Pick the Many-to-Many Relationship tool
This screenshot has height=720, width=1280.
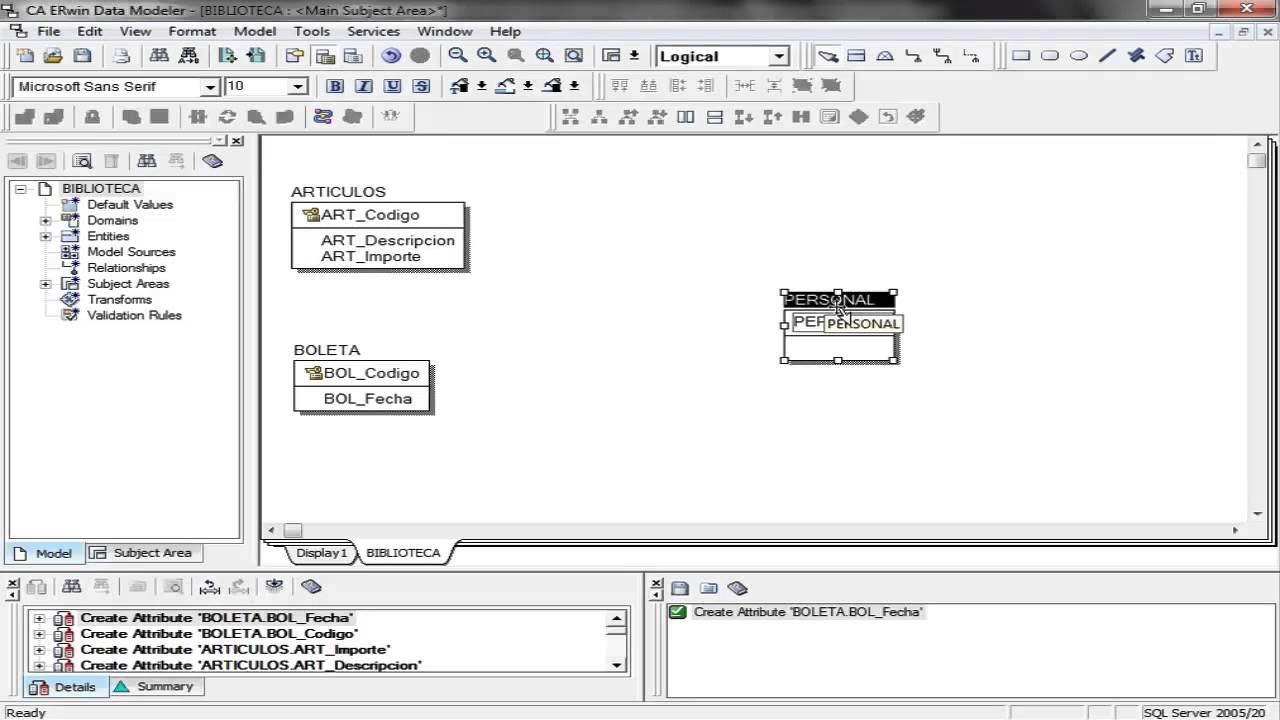pos(942,56)
